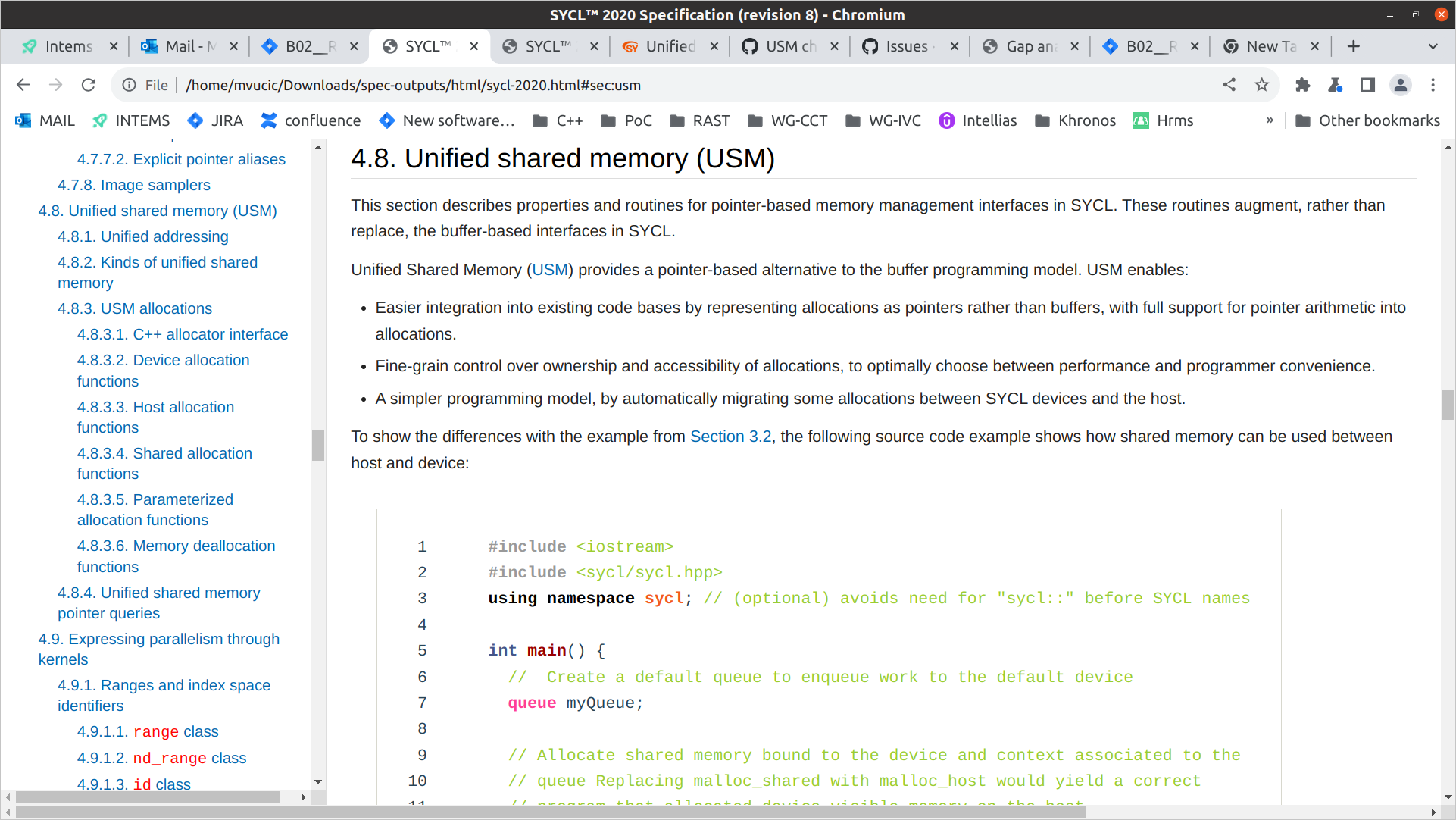Open the INTEMS bookmark
Viewport: 1456px width, 820px height.
(x=130, y=120)
